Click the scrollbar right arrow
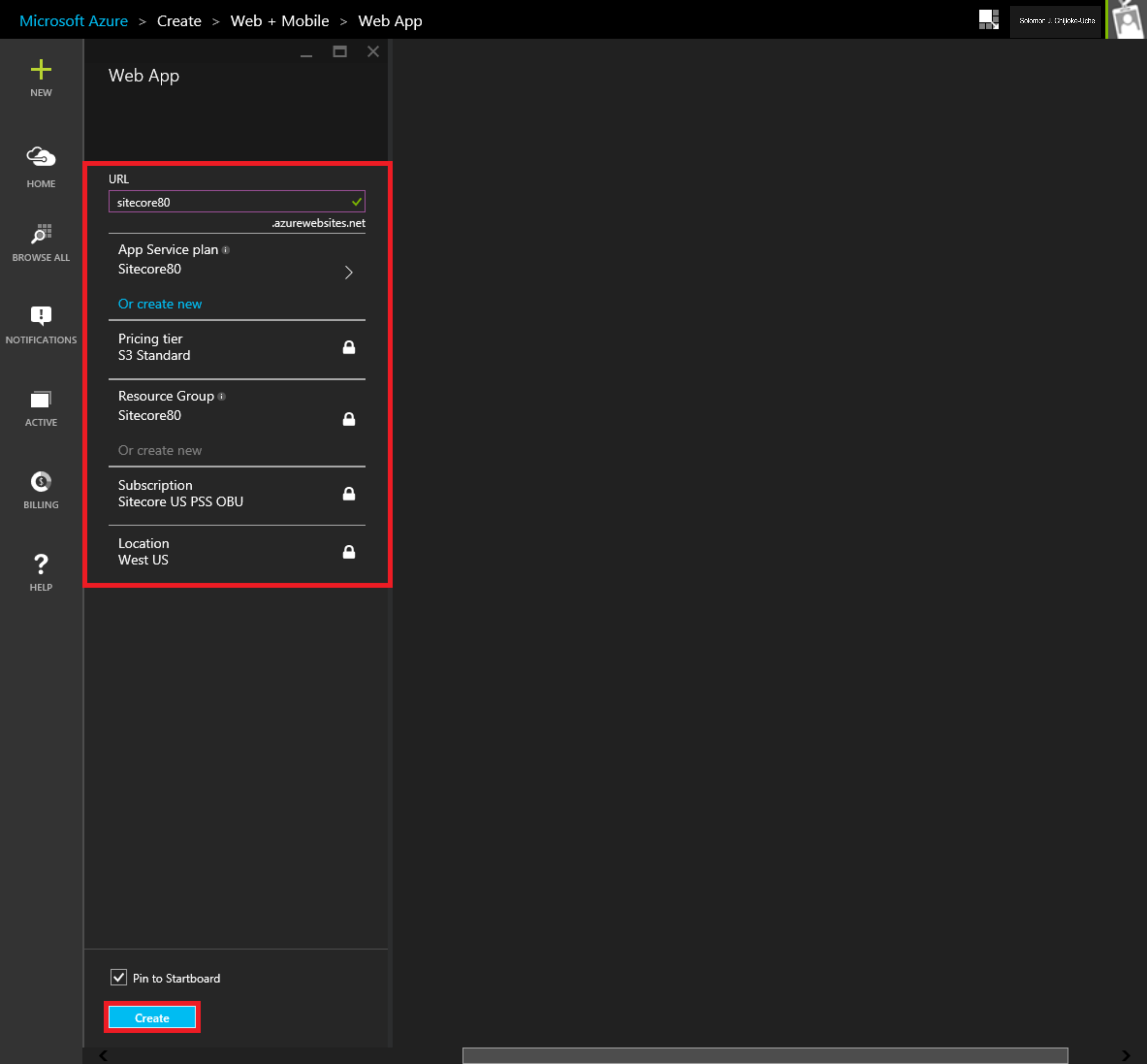Viewport: 1147px width, 1064px height. tap(1126, 1055)
